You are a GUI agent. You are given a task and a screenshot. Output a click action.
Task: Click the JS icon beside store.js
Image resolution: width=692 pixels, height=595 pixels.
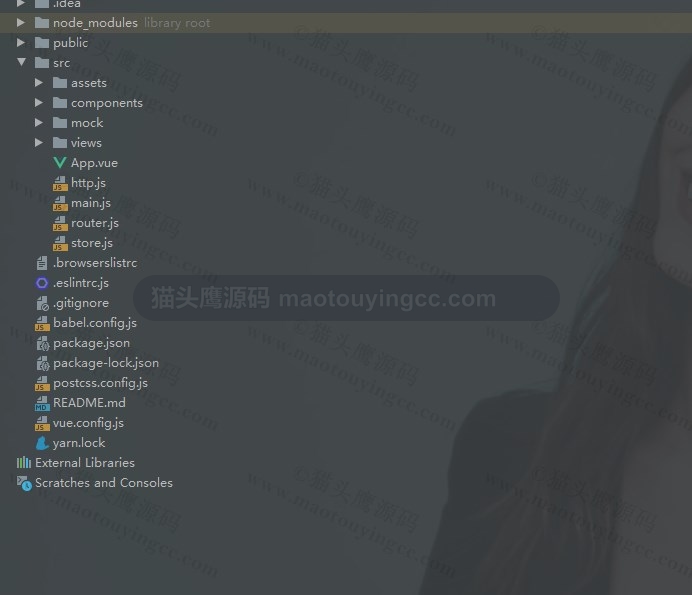pyautogui.click(x=60, y=243)
